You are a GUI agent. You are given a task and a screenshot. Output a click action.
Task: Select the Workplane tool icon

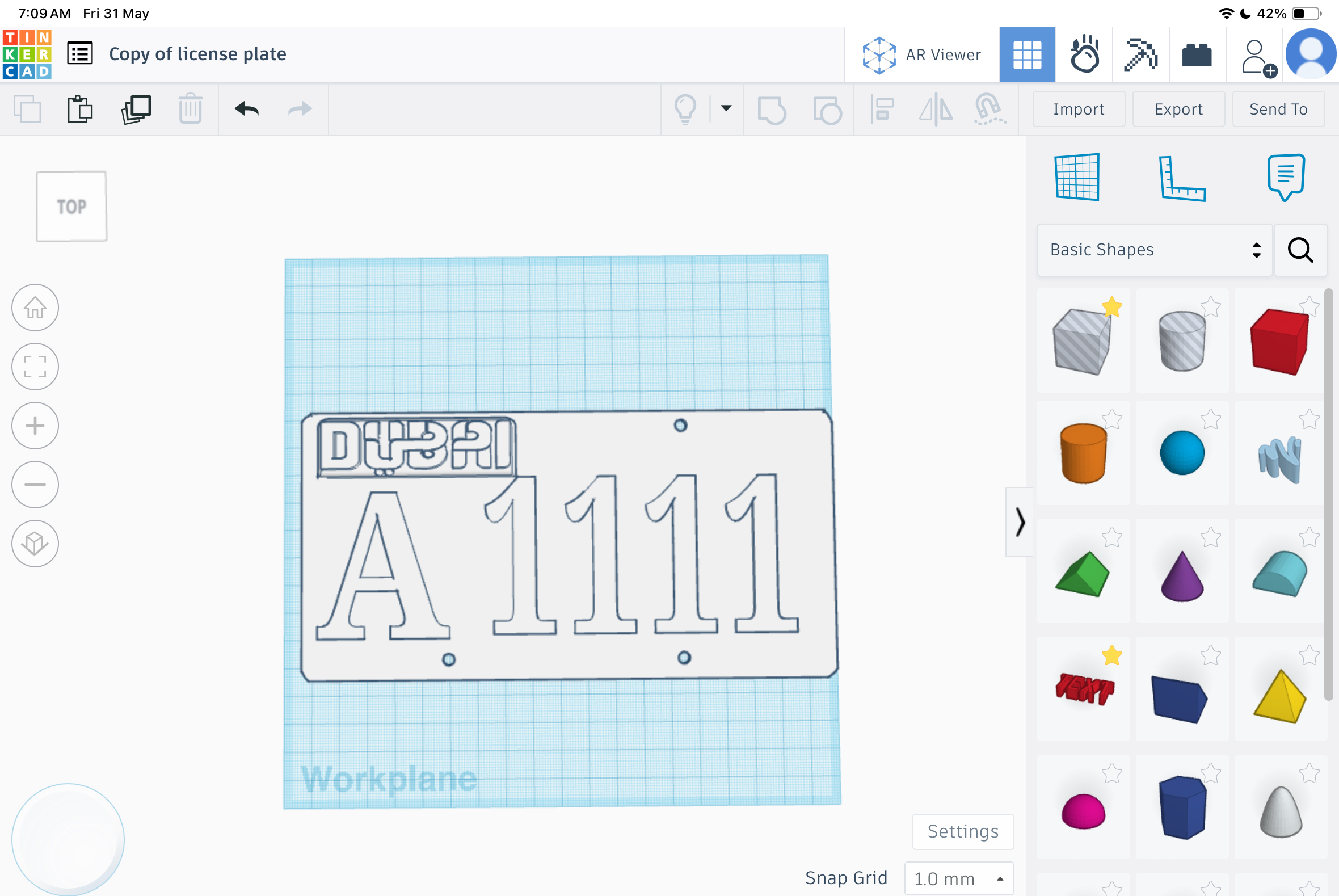tap(1077, 177)
